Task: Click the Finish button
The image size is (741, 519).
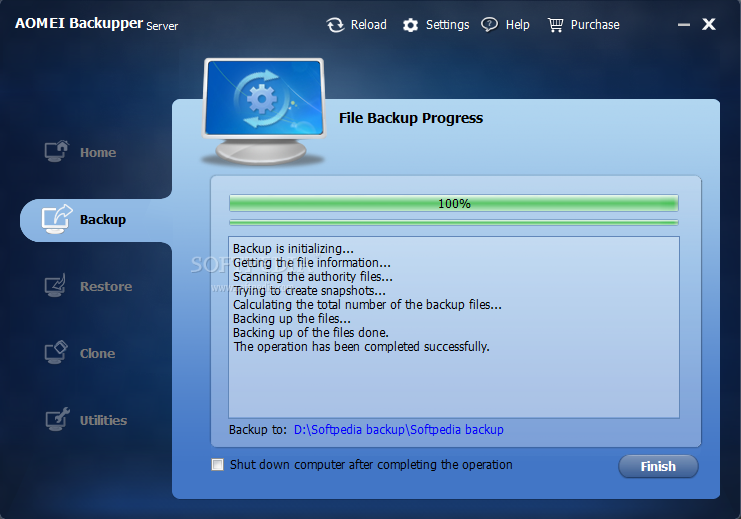Action: [x=658, y=467]
